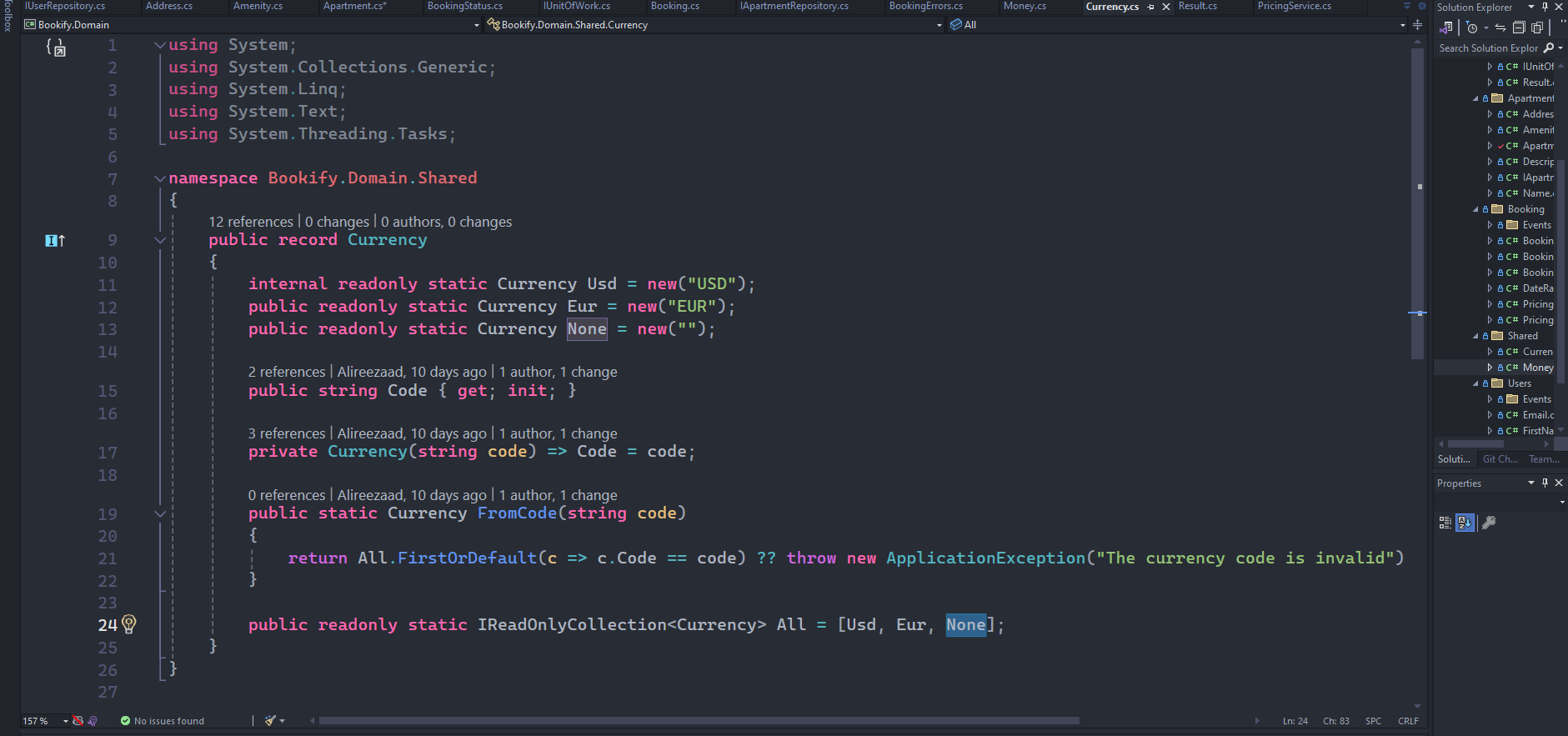Click No issues found status text
The width and height of the screenshot is (1568, 736).
pos(169,721)
